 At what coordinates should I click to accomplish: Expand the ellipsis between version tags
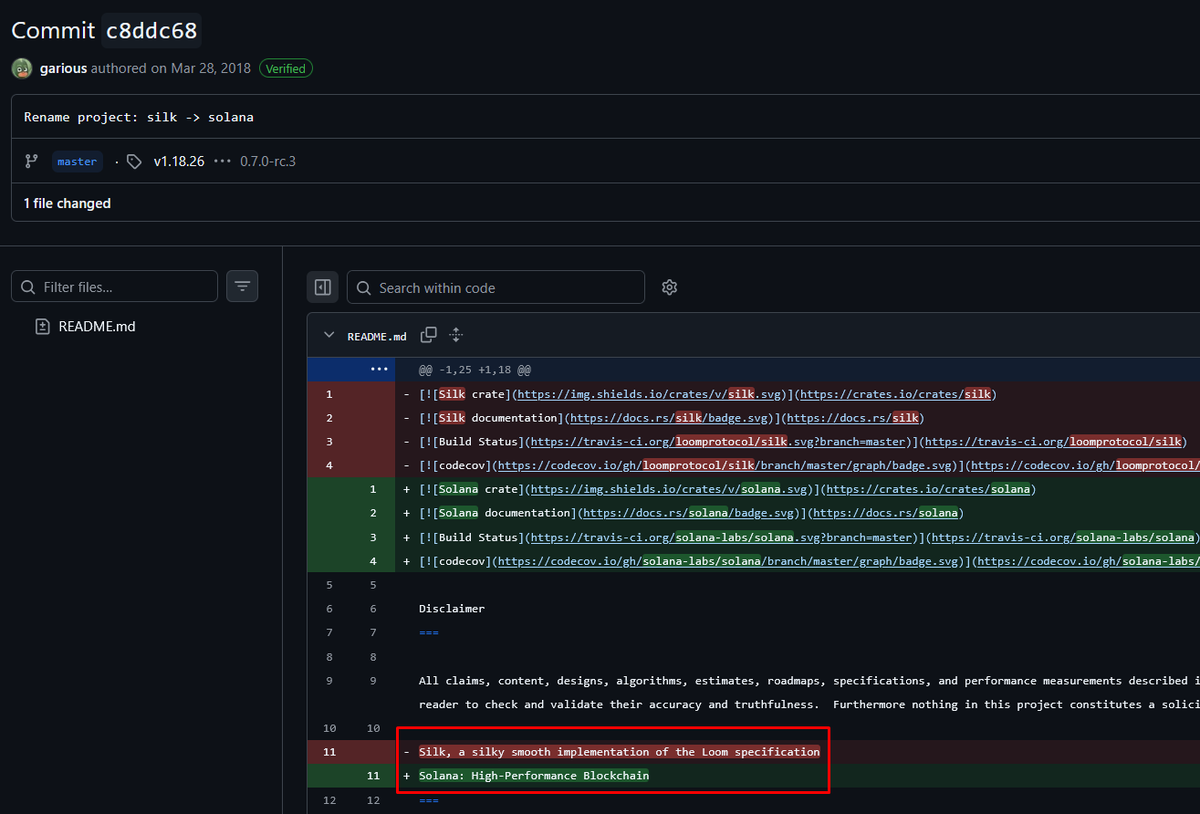222,161
